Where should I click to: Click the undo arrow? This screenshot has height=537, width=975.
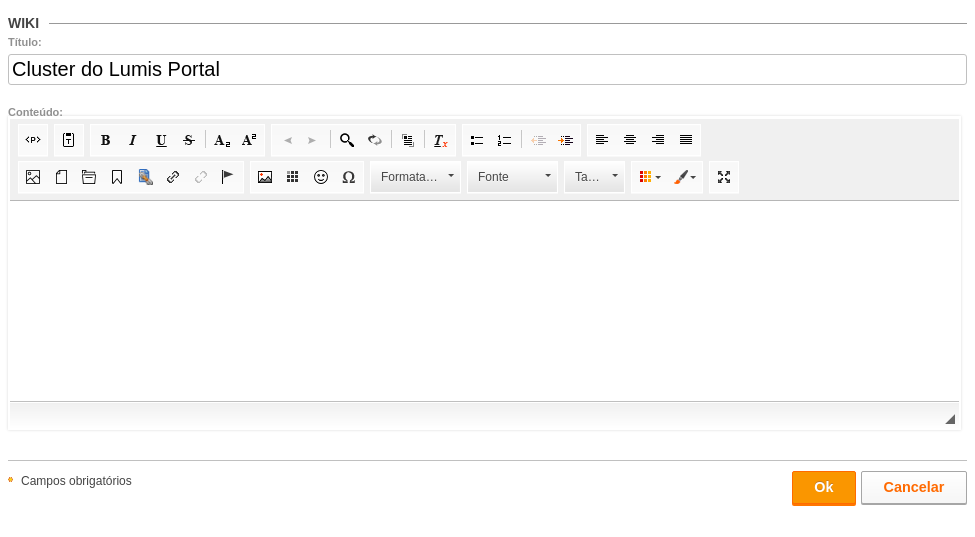[x=288, y=140]
